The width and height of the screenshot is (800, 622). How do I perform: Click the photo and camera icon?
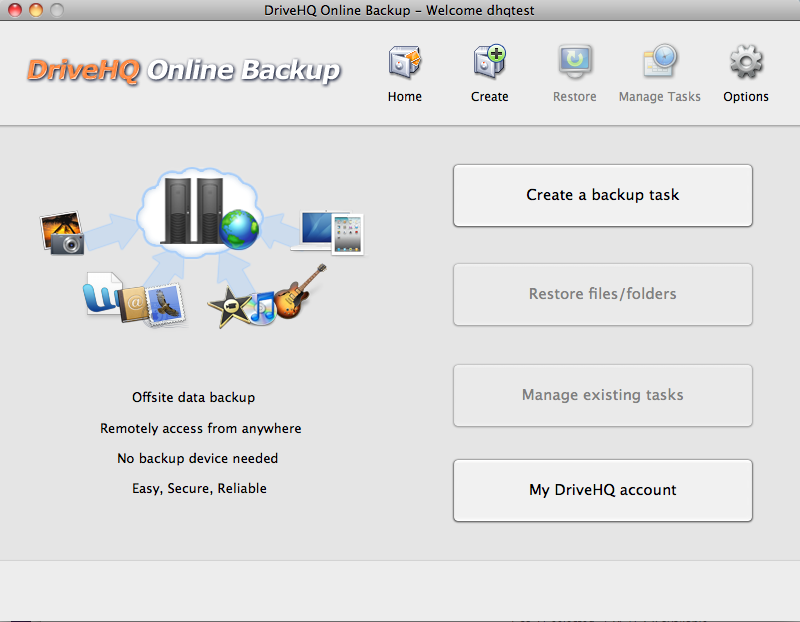(x=62, y=232)
